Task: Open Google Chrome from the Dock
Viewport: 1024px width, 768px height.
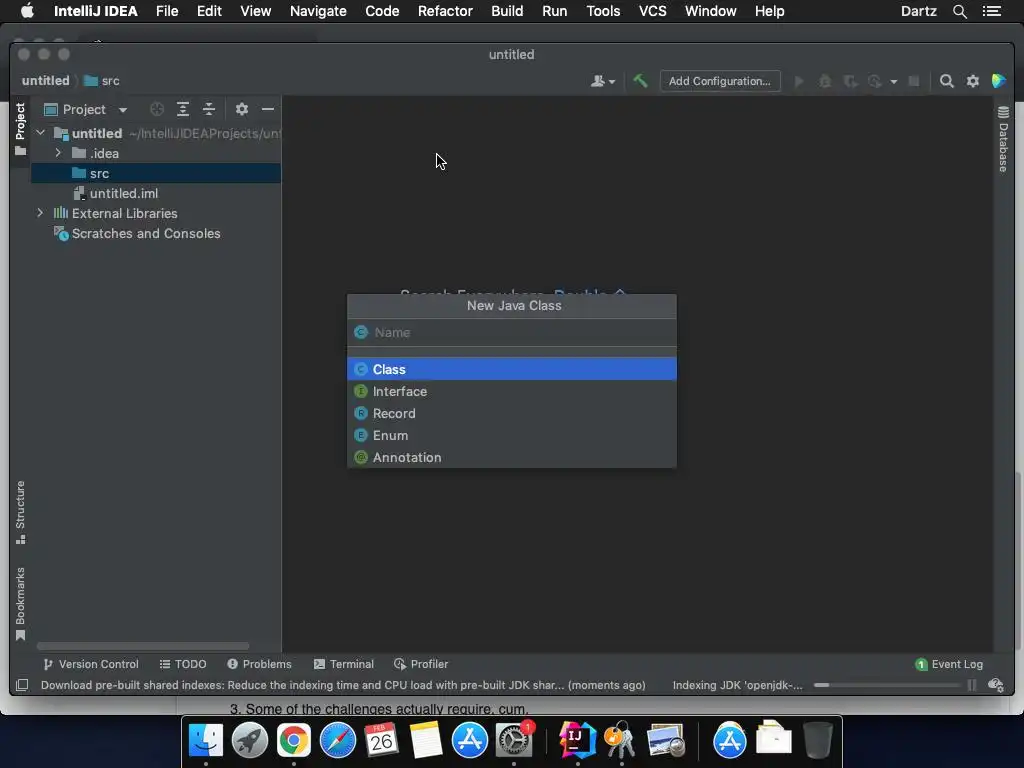Action: pos(293,740)
